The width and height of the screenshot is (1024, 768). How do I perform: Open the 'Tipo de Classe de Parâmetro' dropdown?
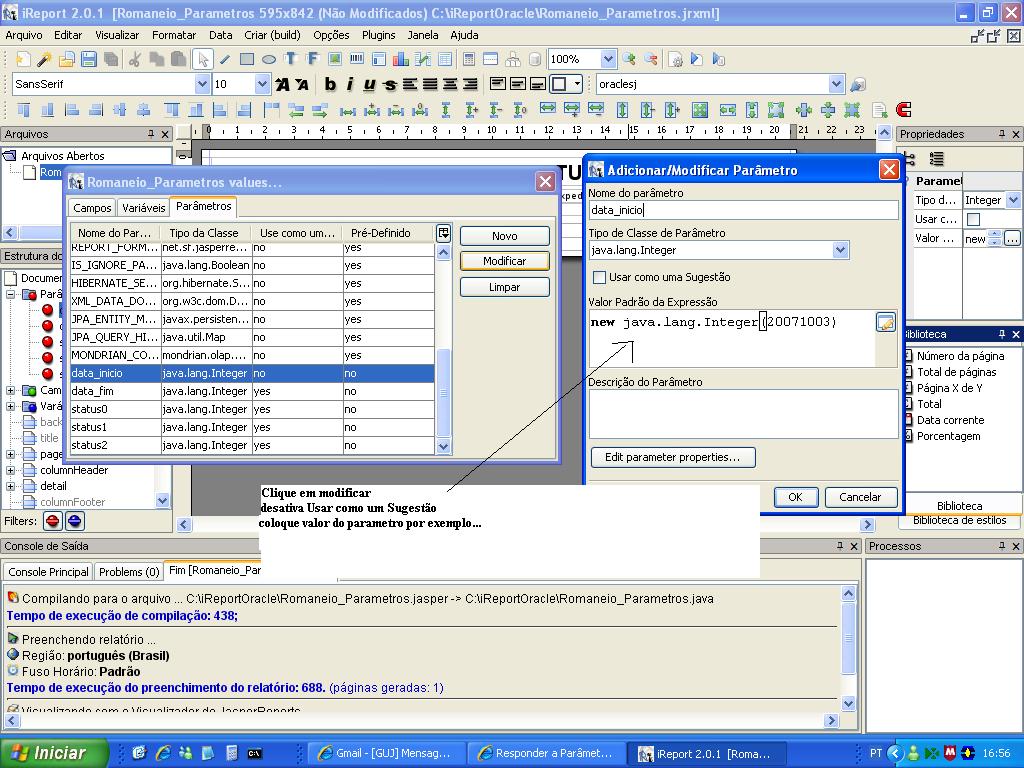point(840,250)
